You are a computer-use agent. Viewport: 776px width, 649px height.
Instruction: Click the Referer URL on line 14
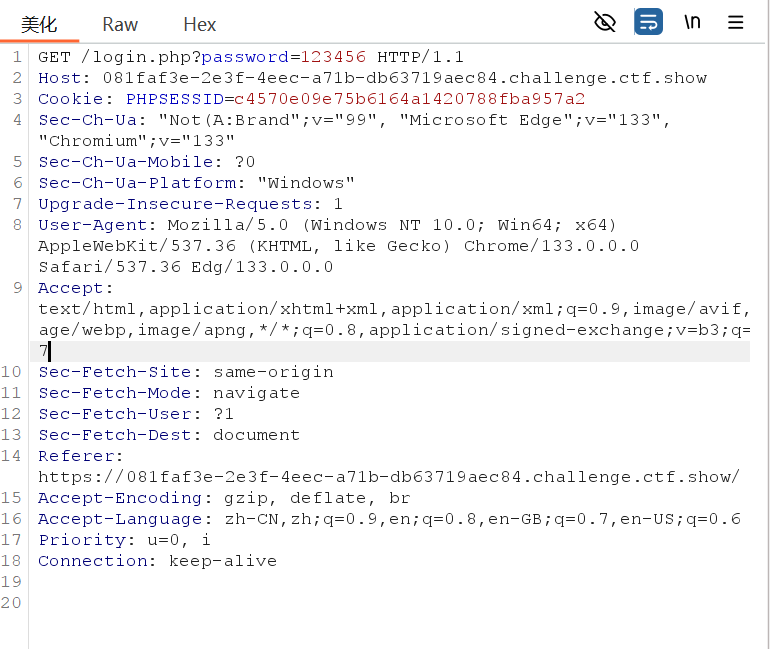coord(388,477)
